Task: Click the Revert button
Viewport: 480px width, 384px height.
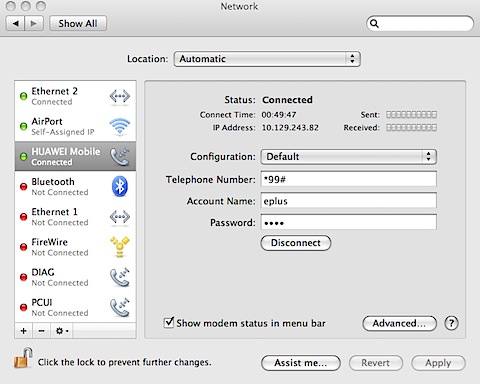Action: (376, 363)
